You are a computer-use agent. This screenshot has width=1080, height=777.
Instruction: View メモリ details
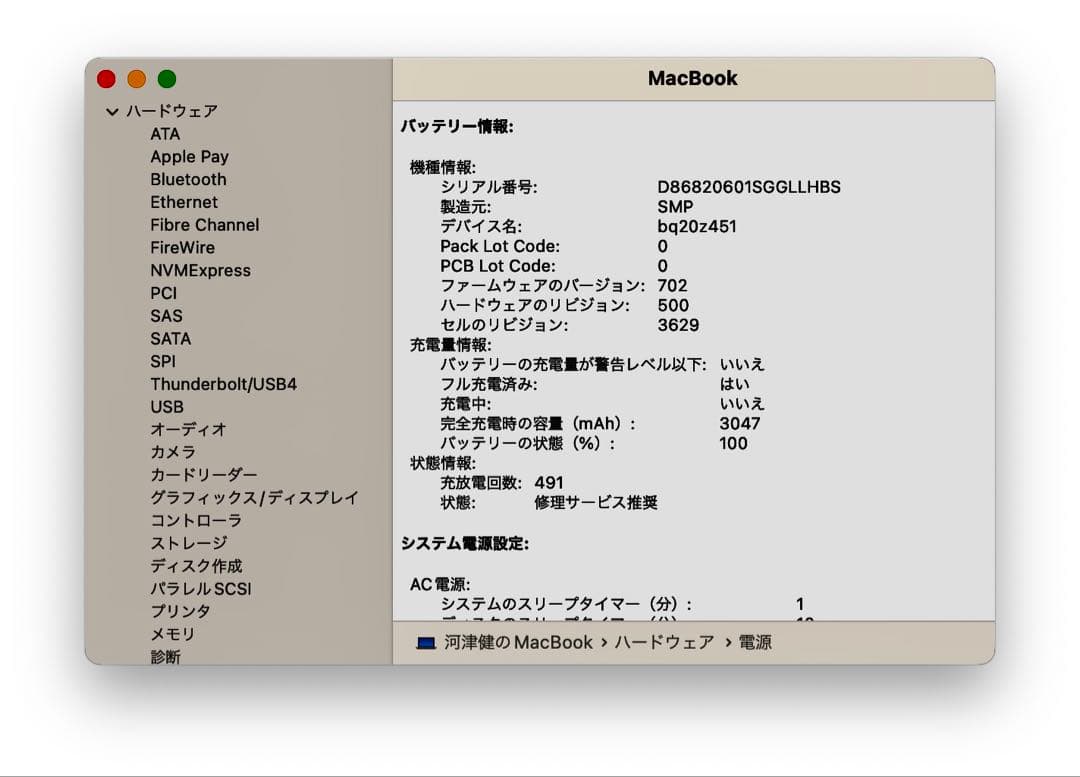click(x=170, y=634)
